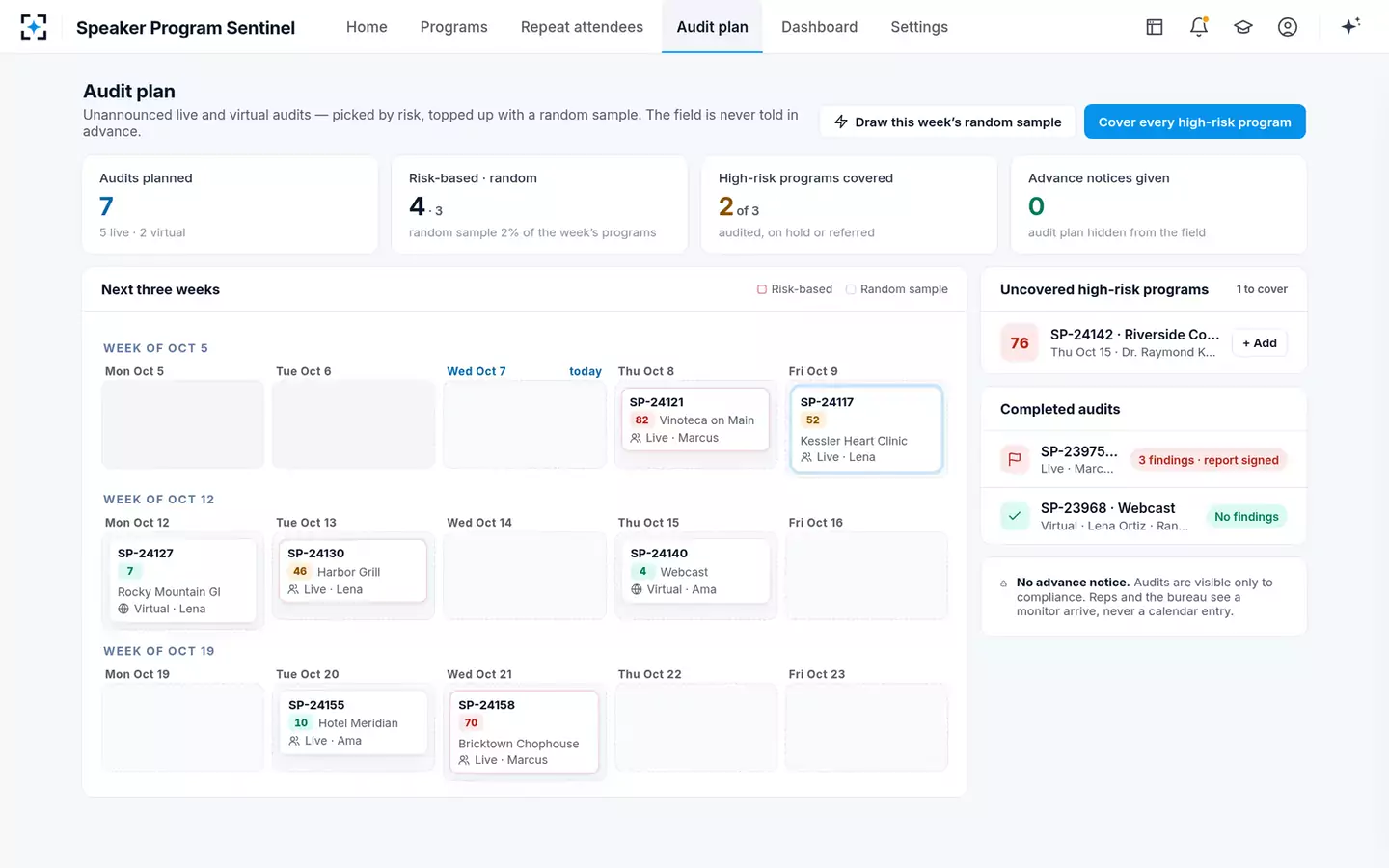This screenshot has height=868, width=1389.
Task: Click the 70 risk badge on SP-24158
Action: [471, 723]
